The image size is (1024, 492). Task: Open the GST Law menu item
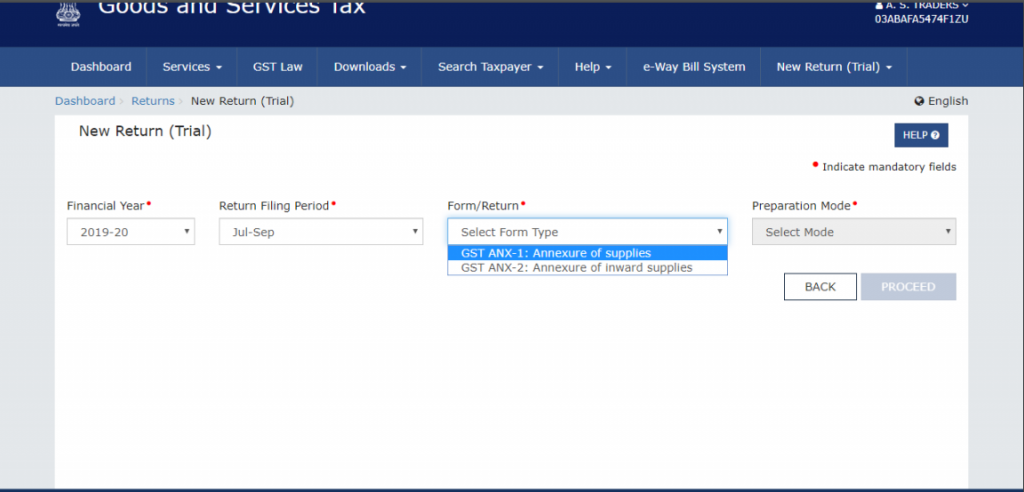278,67
